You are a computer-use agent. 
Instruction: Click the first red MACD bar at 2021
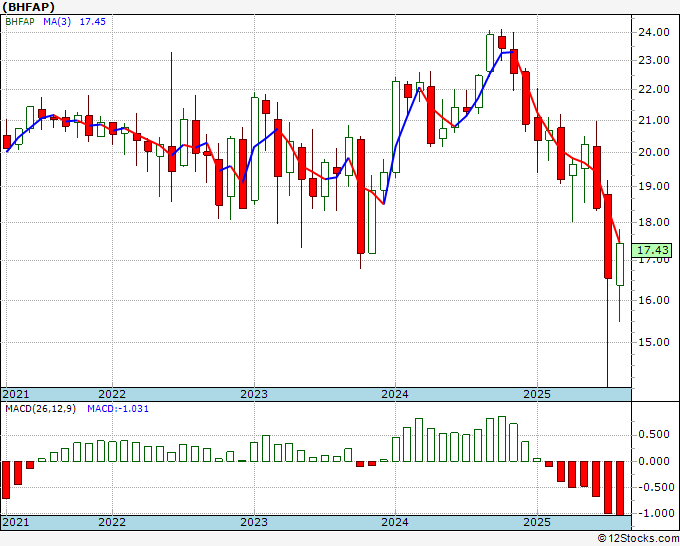coord(6,480)
